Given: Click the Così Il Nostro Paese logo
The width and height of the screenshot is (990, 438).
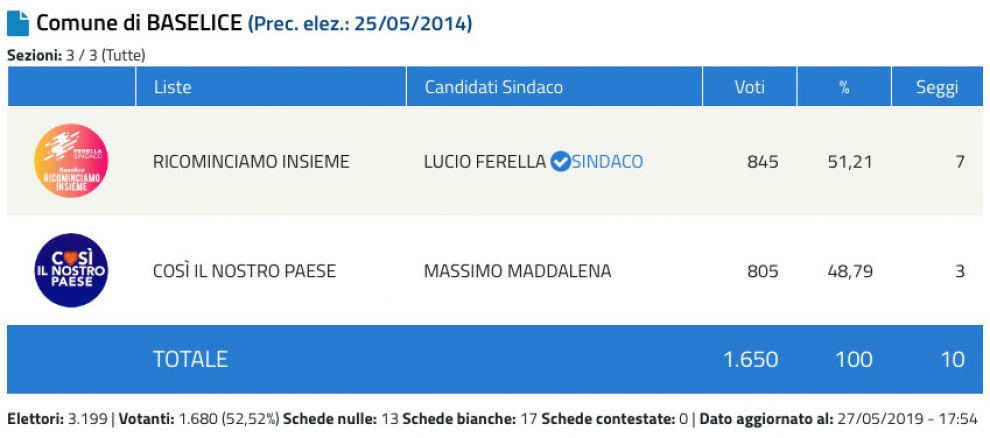Looking at the screenshot, I should (71, 270).
